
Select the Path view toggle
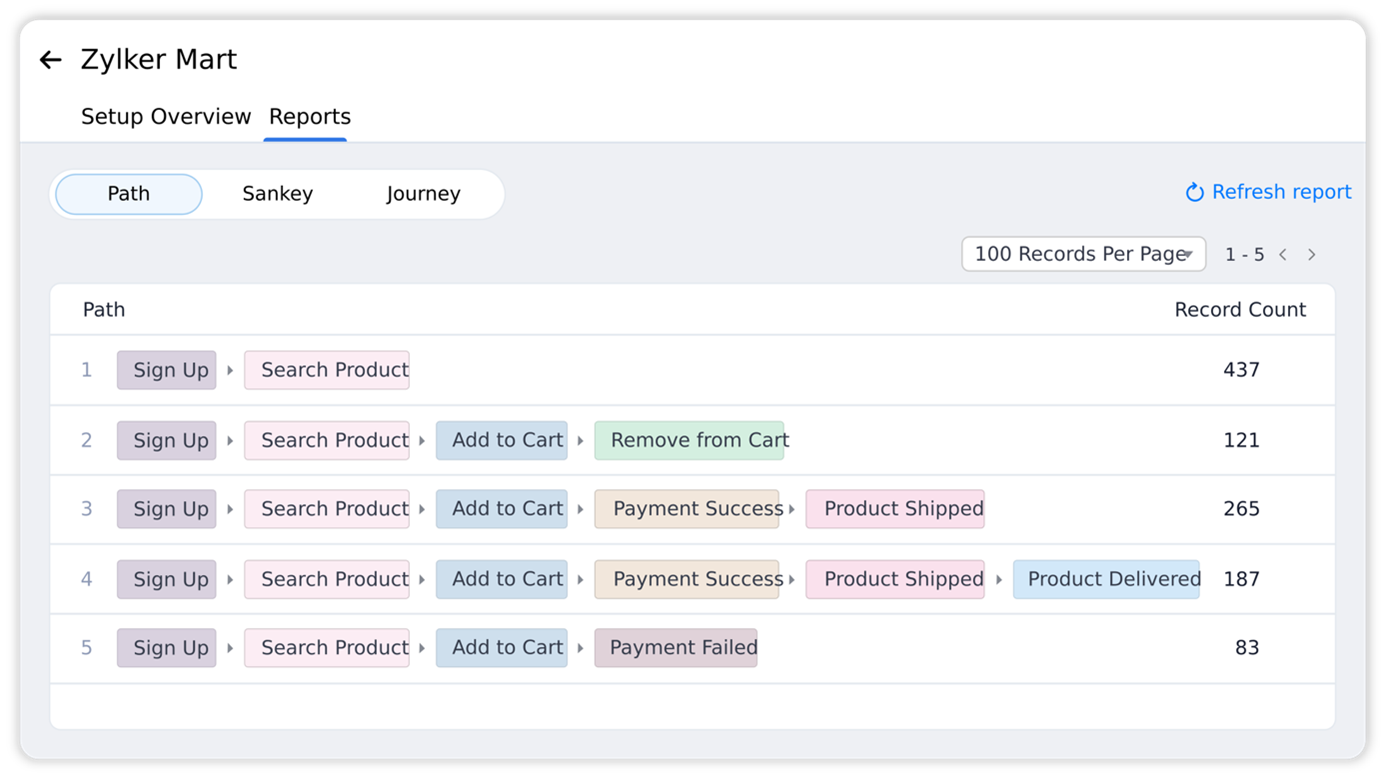click(129, 194)
